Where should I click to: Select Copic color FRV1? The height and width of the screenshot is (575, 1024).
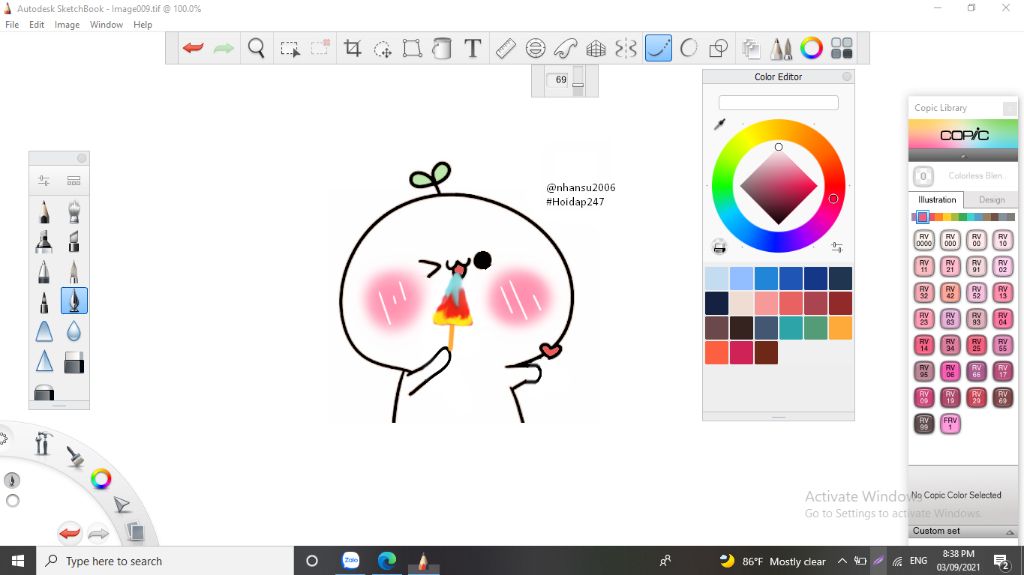[x=950, y=424]
